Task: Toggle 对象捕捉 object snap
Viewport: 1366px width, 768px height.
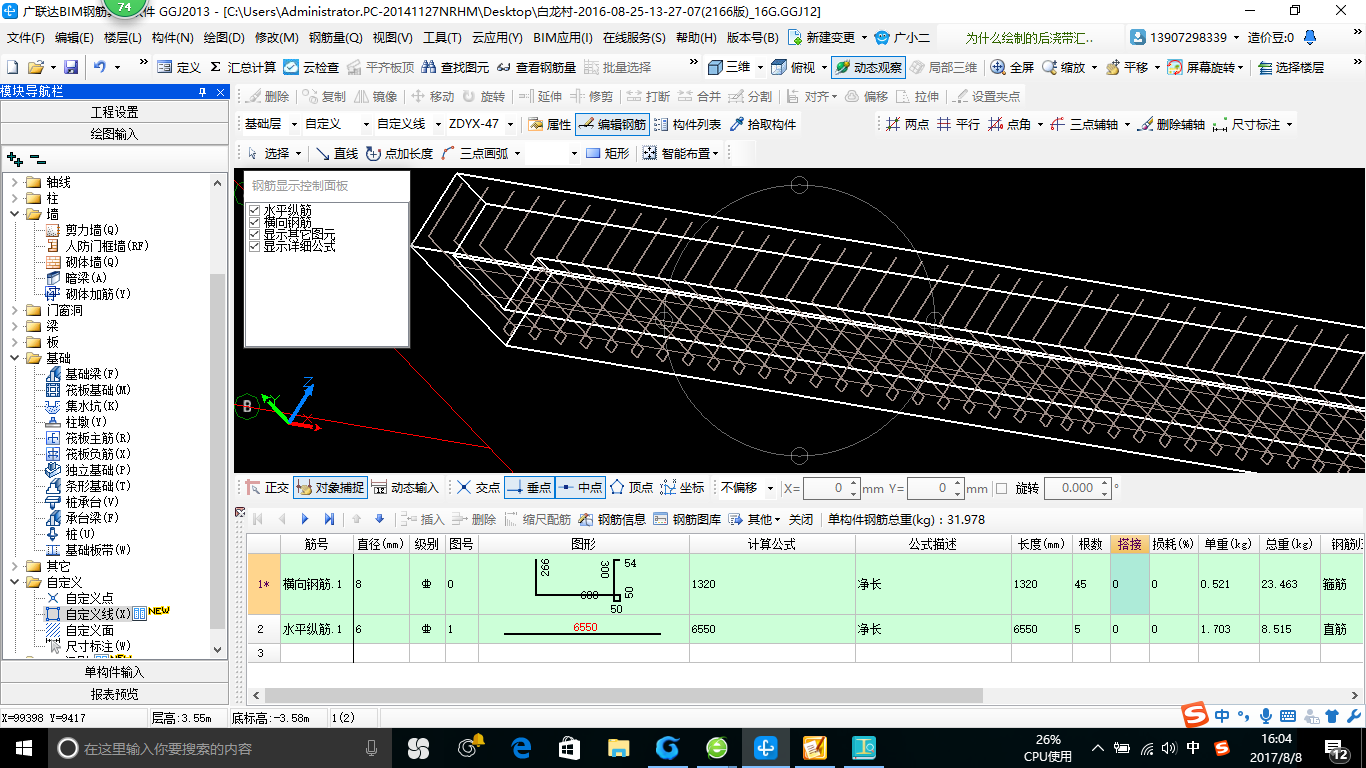Action: click(330, 488)
